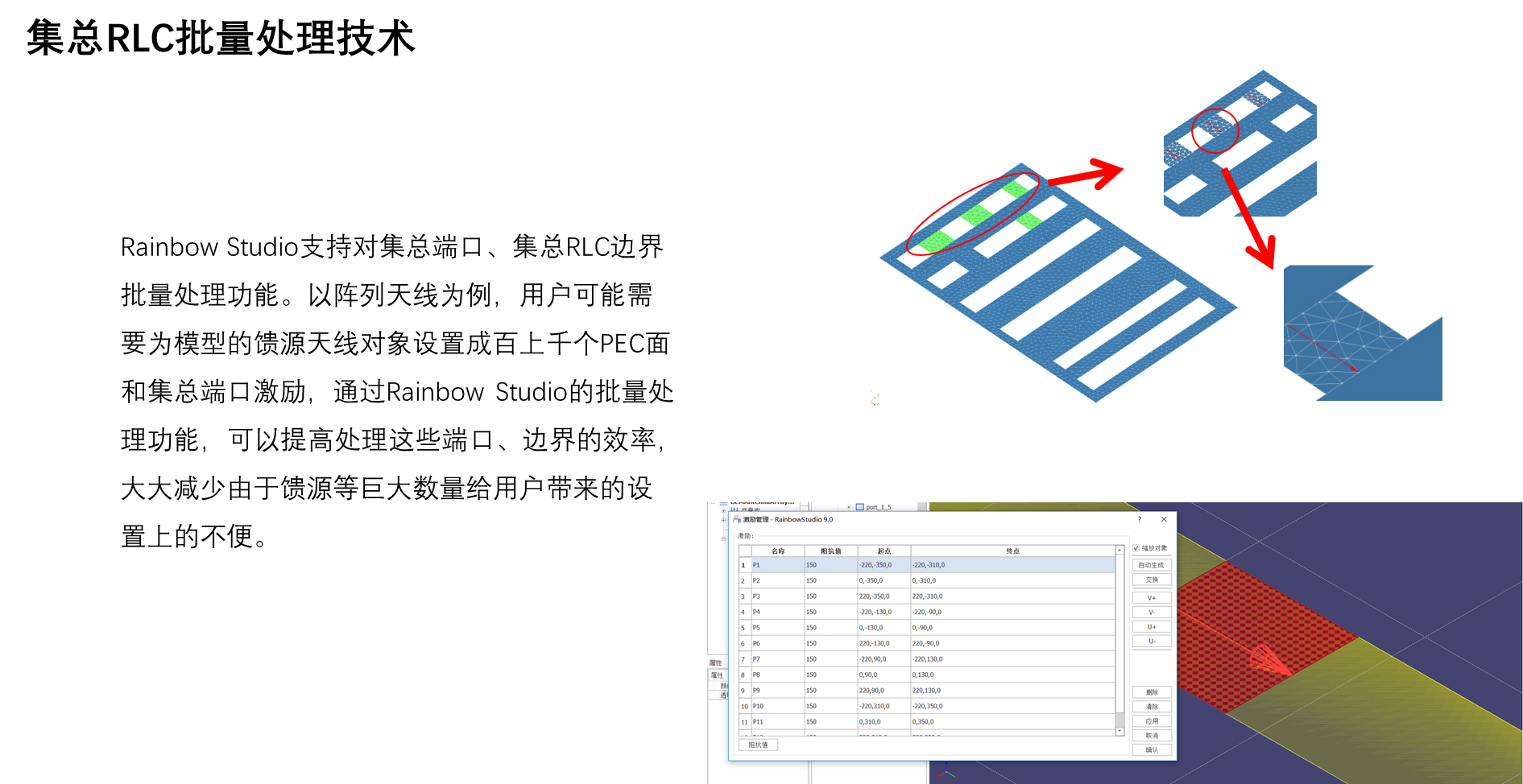Select the 终点 column header
Image resolution: width=1523 pixels, height=784 pixels.
pos(1013,551)
